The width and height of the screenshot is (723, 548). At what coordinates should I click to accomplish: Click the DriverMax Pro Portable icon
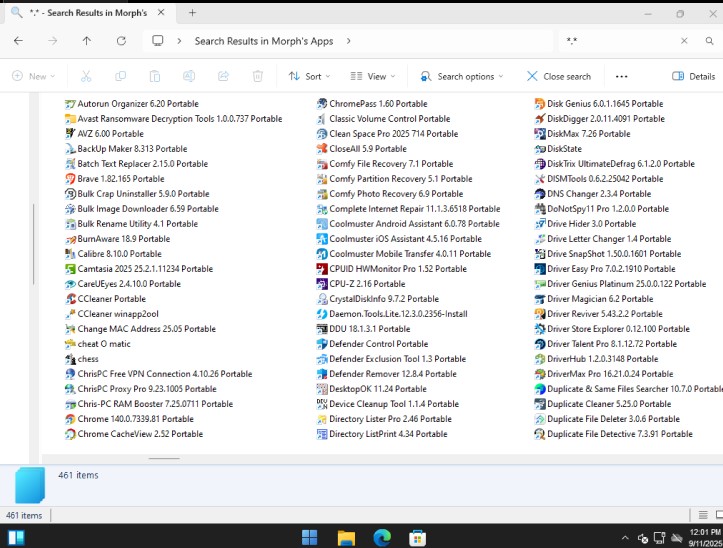(539, 374)
